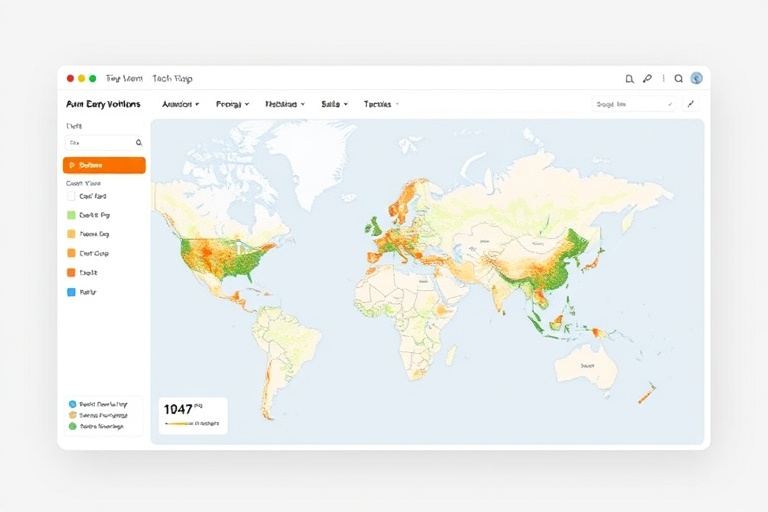This screenshot has height=512, width=768.
Task: Switch to the "Tech Map" tab
Action: (x=172, y=78)
